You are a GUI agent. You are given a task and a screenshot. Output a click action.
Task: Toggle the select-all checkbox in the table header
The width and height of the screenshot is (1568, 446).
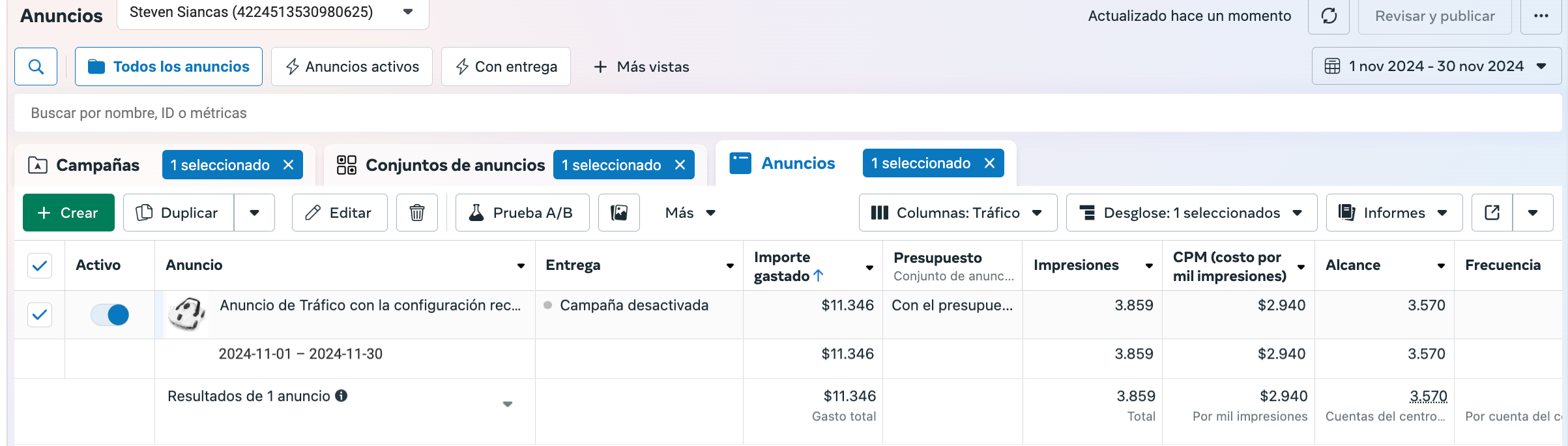40,265
